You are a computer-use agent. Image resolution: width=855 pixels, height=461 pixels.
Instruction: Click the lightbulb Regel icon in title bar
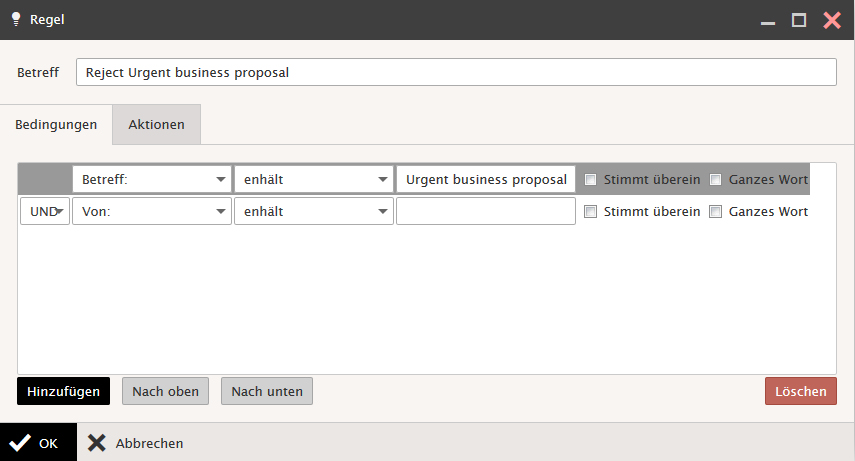pyautogui.click(x=16, y=19)
